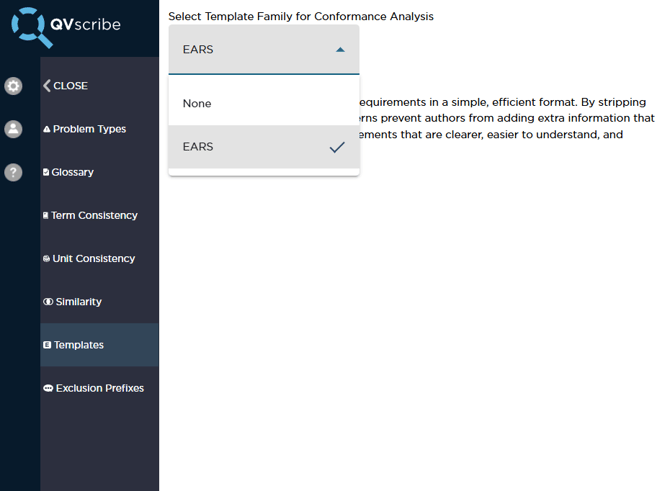Open the Problem Types section
This screenshot has width=670, height=491.
point(89,129)
